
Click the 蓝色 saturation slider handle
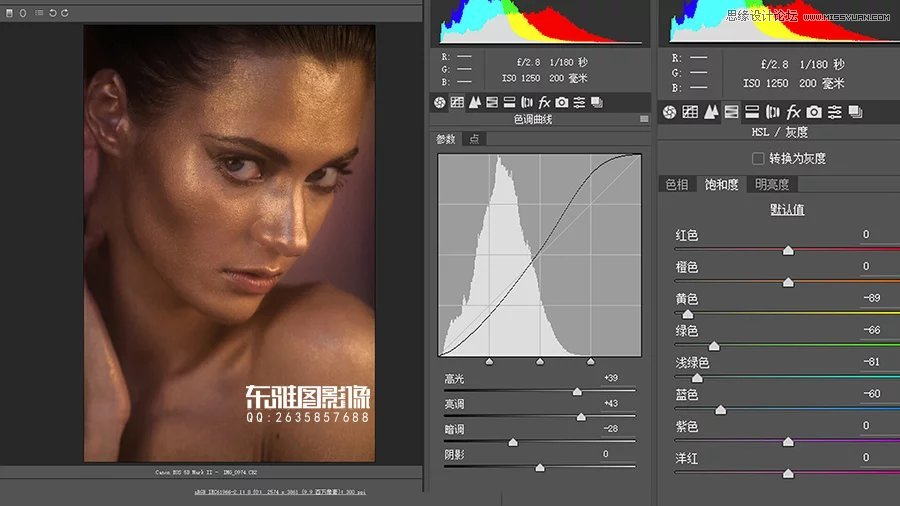[x=720, y=410]
